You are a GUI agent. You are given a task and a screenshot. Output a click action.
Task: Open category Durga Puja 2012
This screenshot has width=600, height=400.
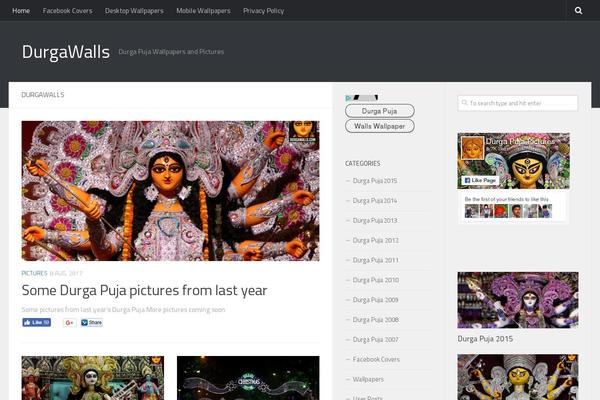pyautogui.click(x=375, y=240)
